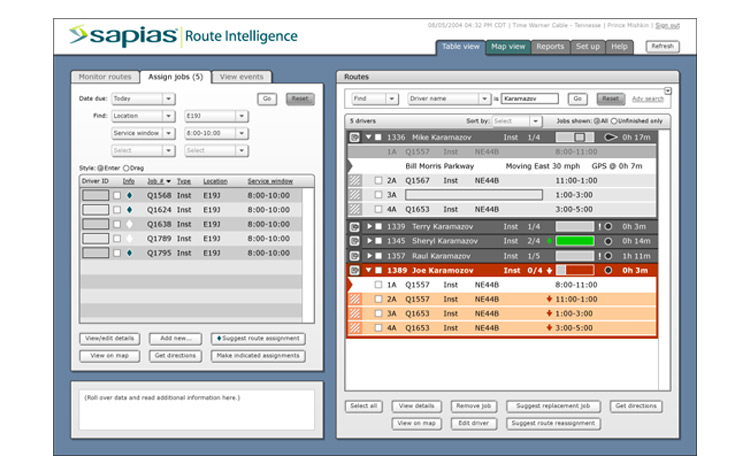Click the heading arrow icon for Mike Karamazov

610,137
